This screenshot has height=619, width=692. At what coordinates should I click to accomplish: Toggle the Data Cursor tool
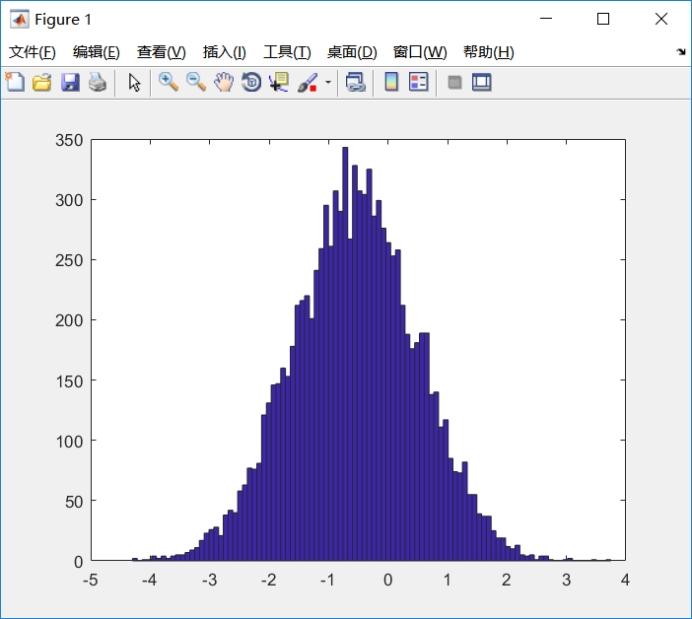(278, 83)
